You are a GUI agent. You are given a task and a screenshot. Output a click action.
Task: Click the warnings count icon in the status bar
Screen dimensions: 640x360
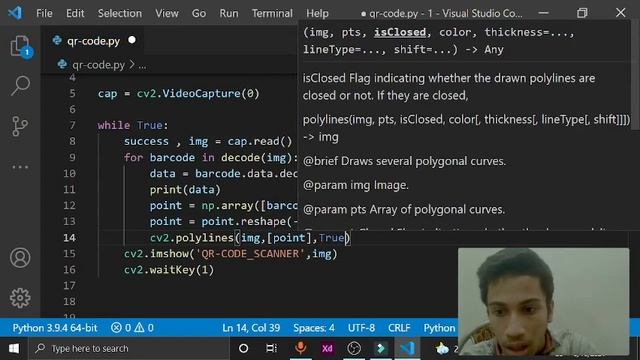139,328
